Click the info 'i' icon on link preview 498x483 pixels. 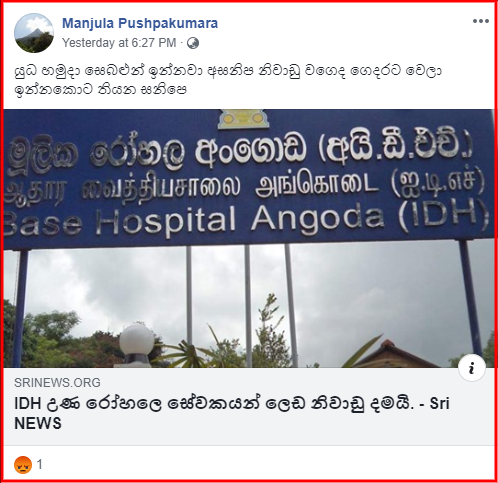coord(471,368)
